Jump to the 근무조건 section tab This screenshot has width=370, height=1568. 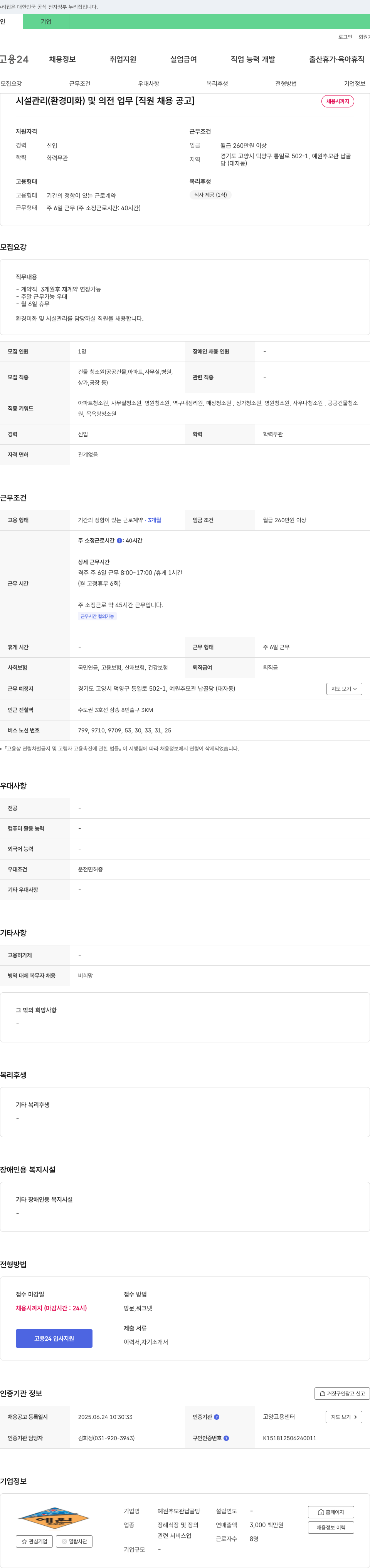pyautogui.click(x=80, y=84)
